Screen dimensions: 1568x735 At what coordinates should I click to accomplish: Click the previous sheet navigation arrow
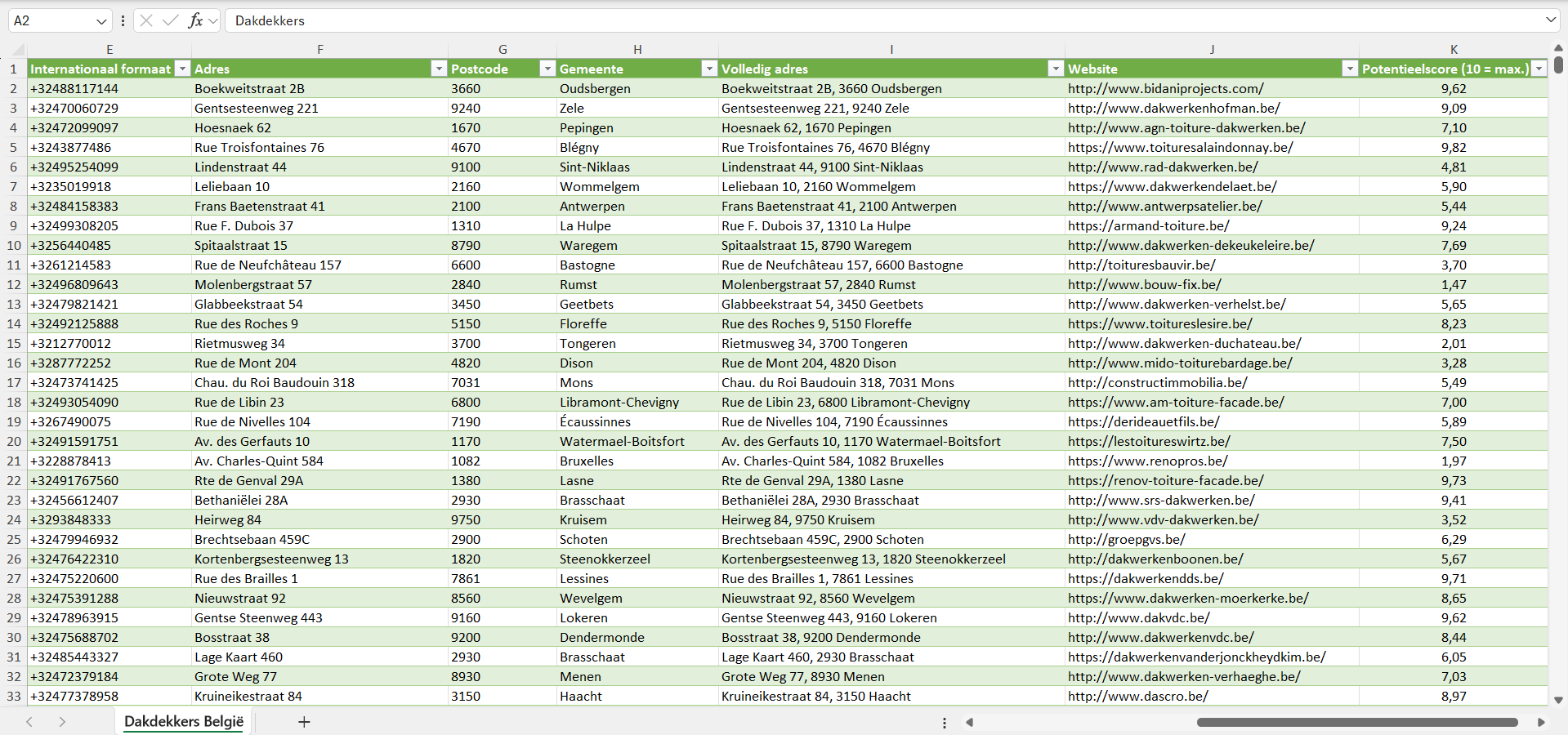pyautogui.click(x=29, y=722)
